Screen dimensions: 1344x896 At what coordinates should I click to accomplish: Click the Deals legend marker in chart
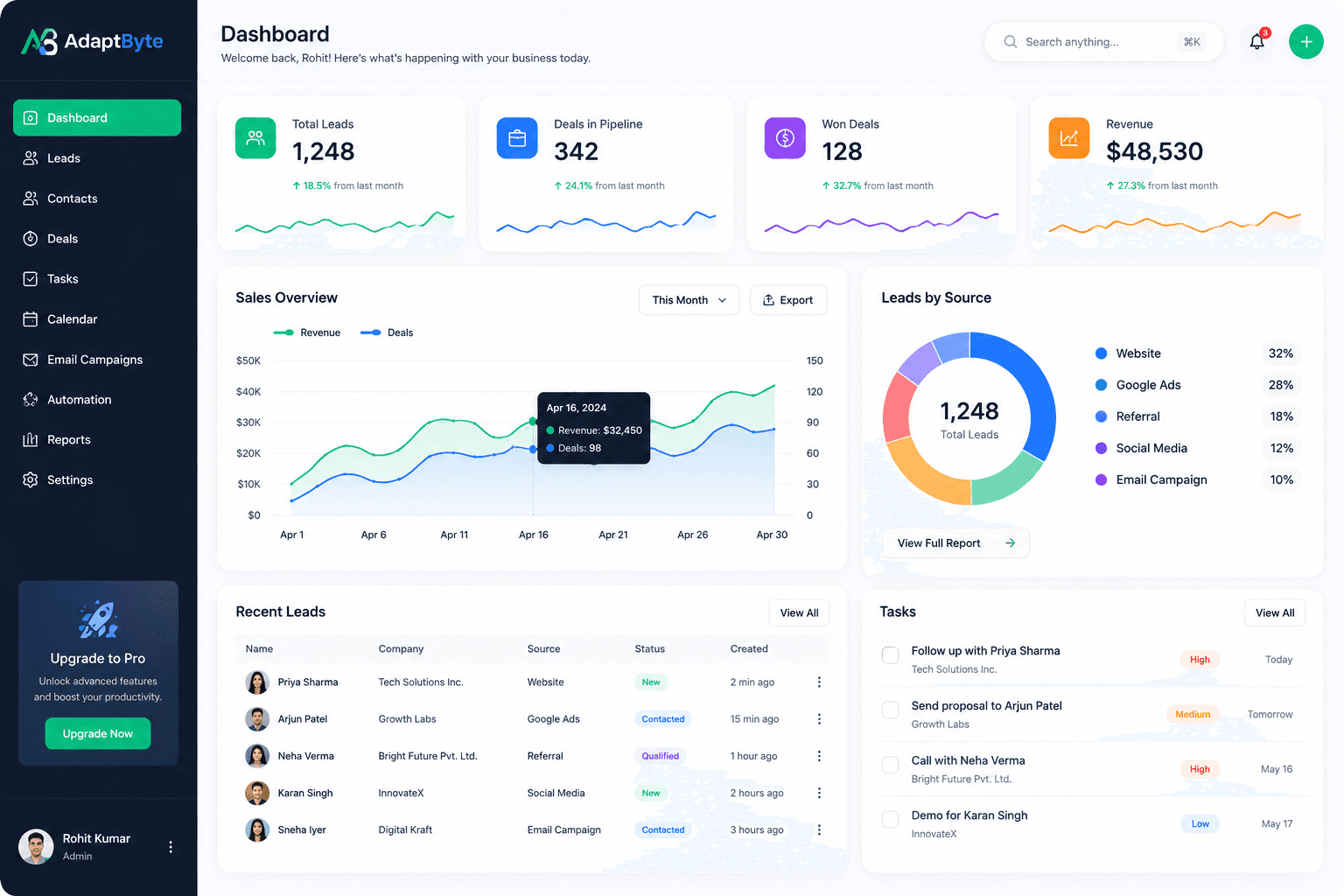371,332
